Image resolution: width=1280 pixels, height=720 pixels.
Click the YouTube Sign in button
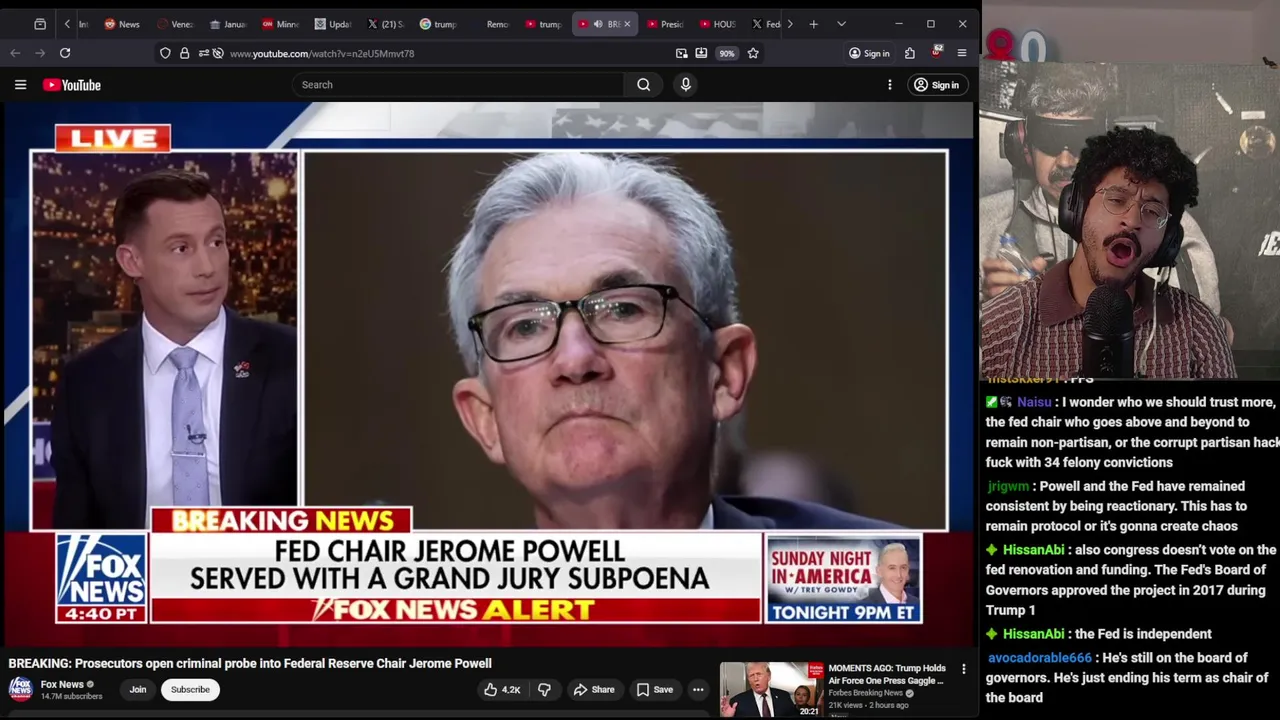936,85
